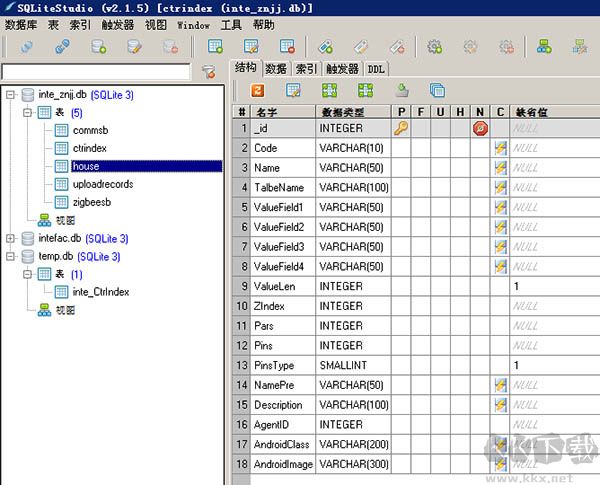Click the not-null icon in the _id row
600x485 pixels.
pos(480,128)
